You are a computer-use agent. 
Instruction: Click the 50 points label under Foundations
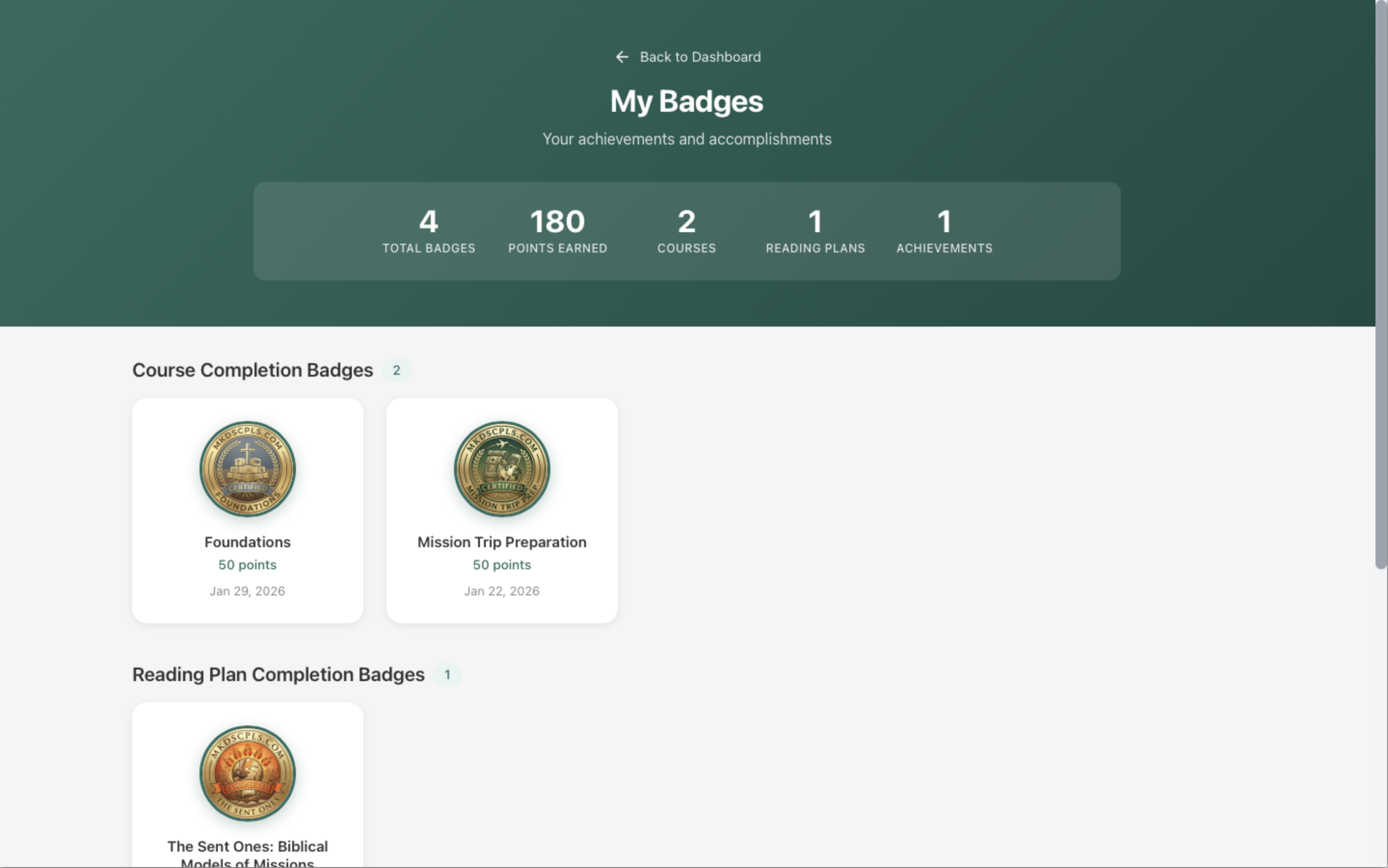click(x=247, y=565)
